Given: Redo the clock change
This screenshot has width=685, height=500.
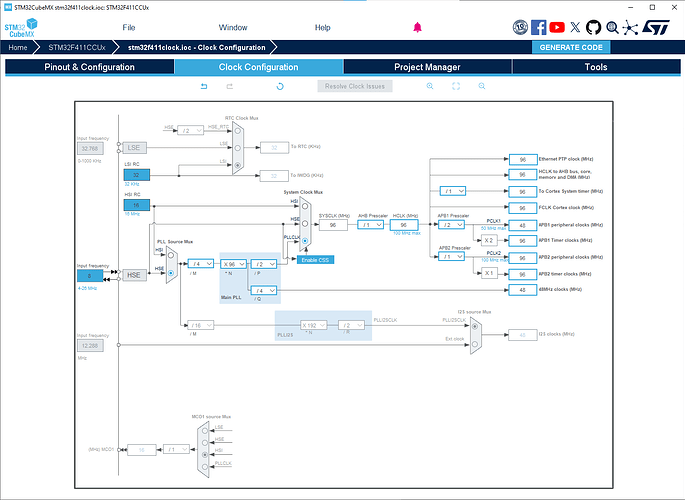Looking at the screenshot, I should tap(230, 86).
